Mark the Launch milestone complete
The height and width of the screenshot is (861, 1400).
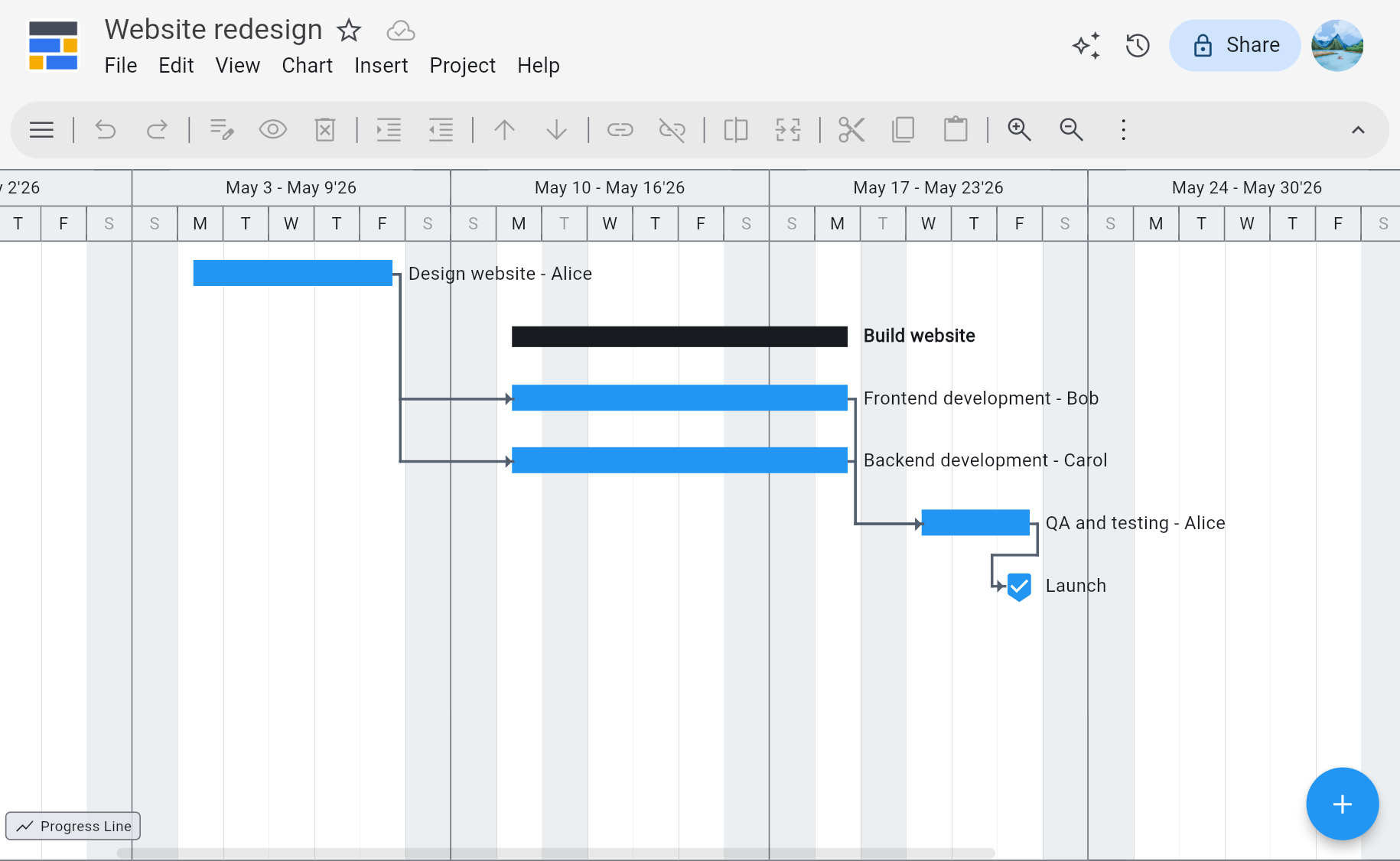coord(1018,586)
